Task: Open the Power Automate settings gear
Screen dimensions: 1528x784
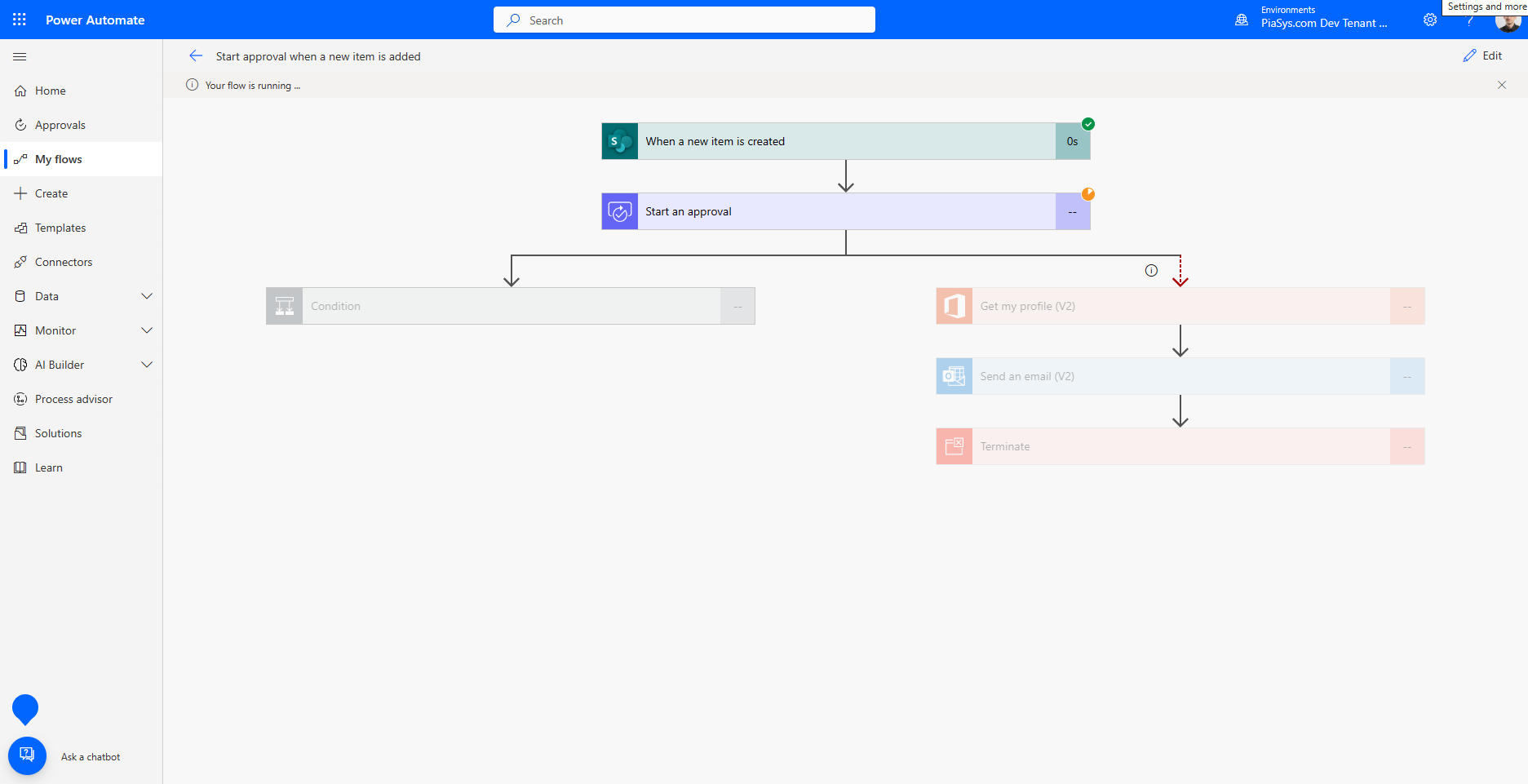Action: tap(1430, 19)
